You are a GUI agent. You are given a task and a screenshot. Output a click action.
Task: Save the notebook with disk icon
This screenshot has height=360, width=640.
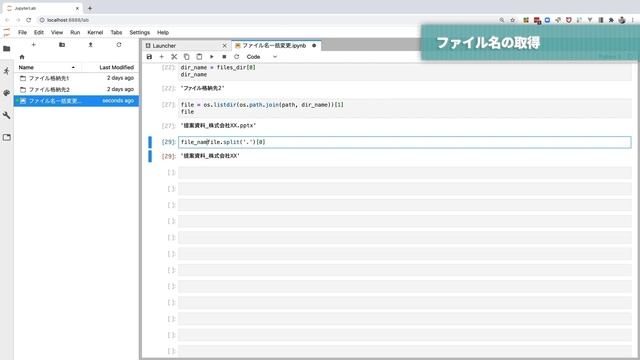pos(149,57)
